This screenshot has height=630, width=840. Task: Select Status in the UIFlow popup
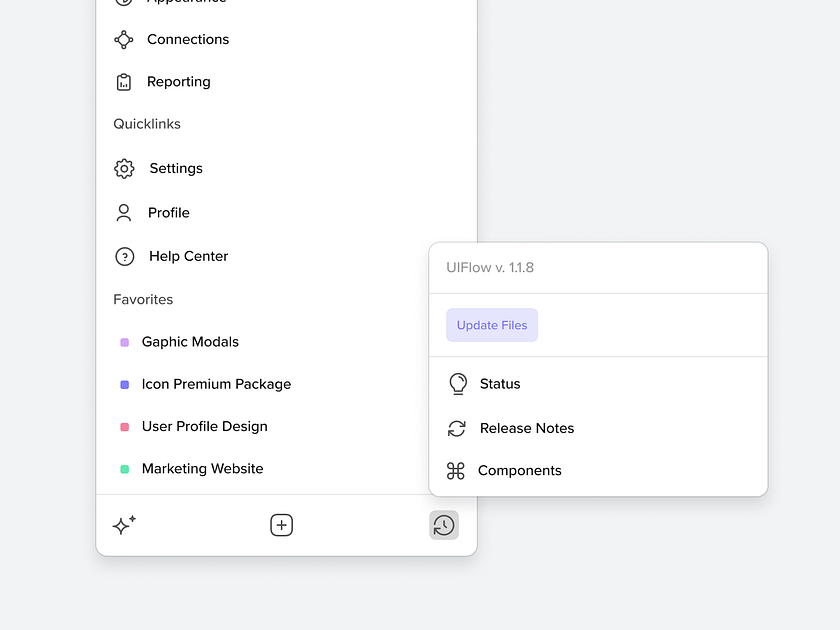pyautogui.click(x=499, y=383)
